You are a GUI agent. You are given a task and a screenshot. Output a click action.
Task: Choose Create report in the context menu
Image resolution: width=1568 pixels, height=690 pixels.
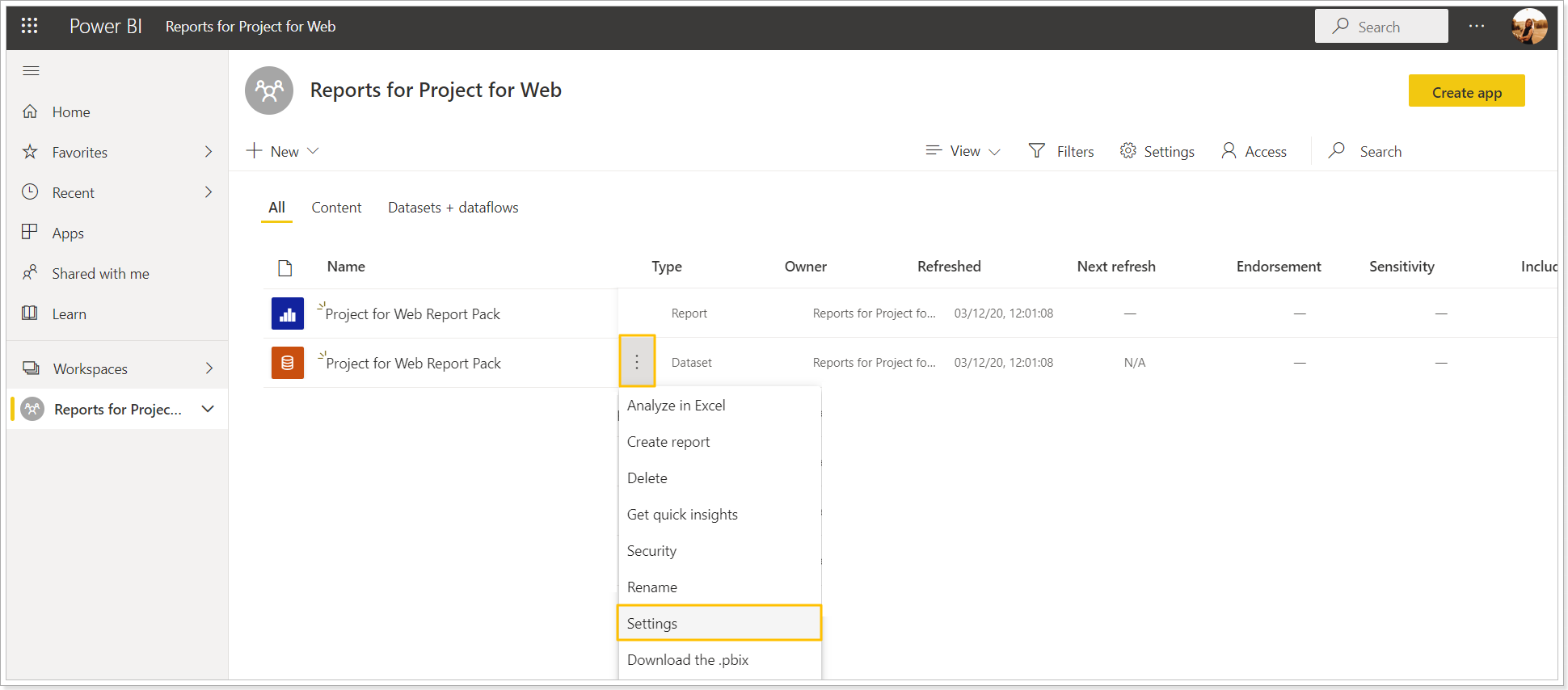click(x=719, y=442)
